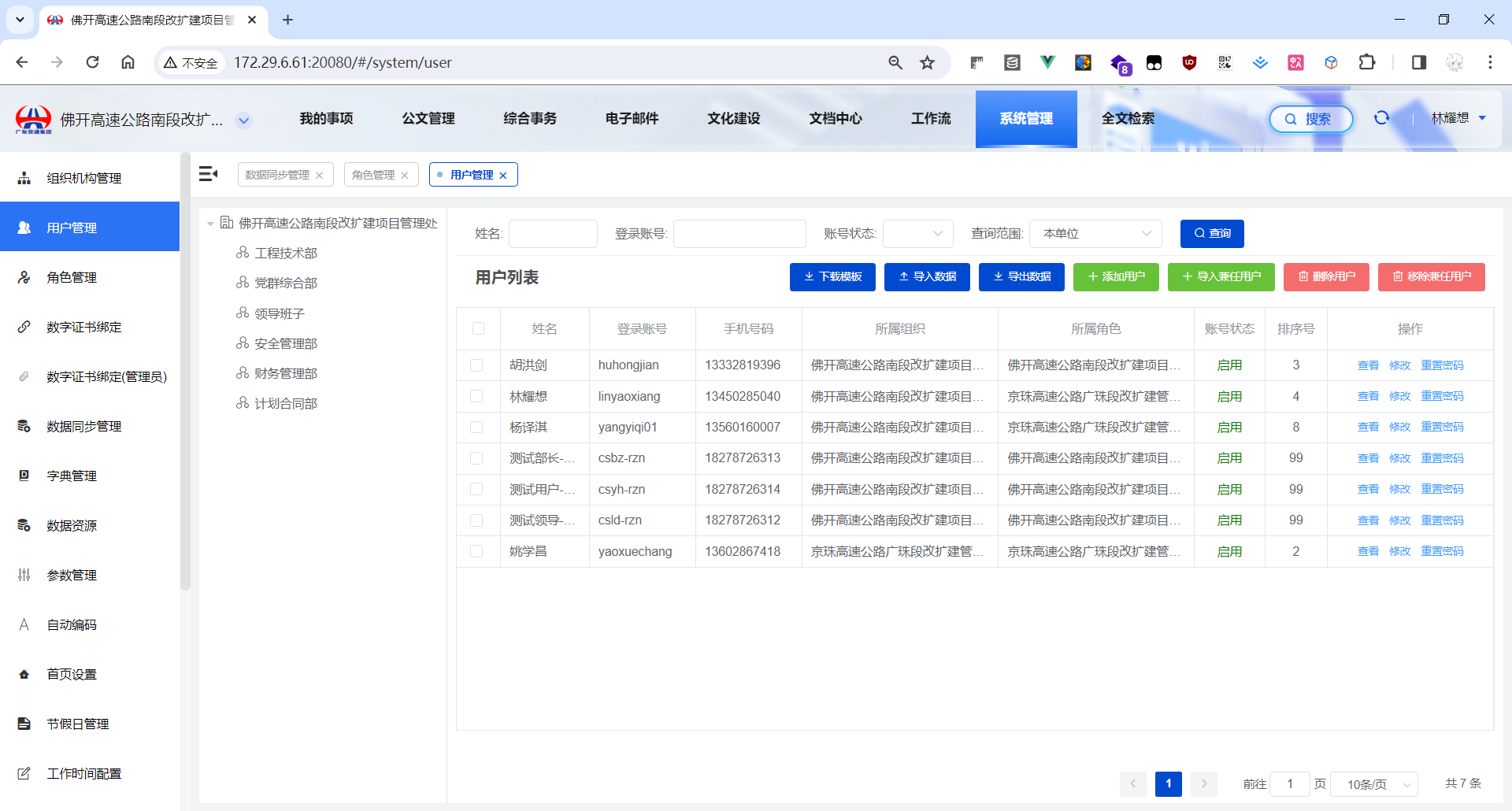Switch to the 公文管理 top menu
Image resolution: width=1512 pixels, height=811 pixels.
pos(428,118)
